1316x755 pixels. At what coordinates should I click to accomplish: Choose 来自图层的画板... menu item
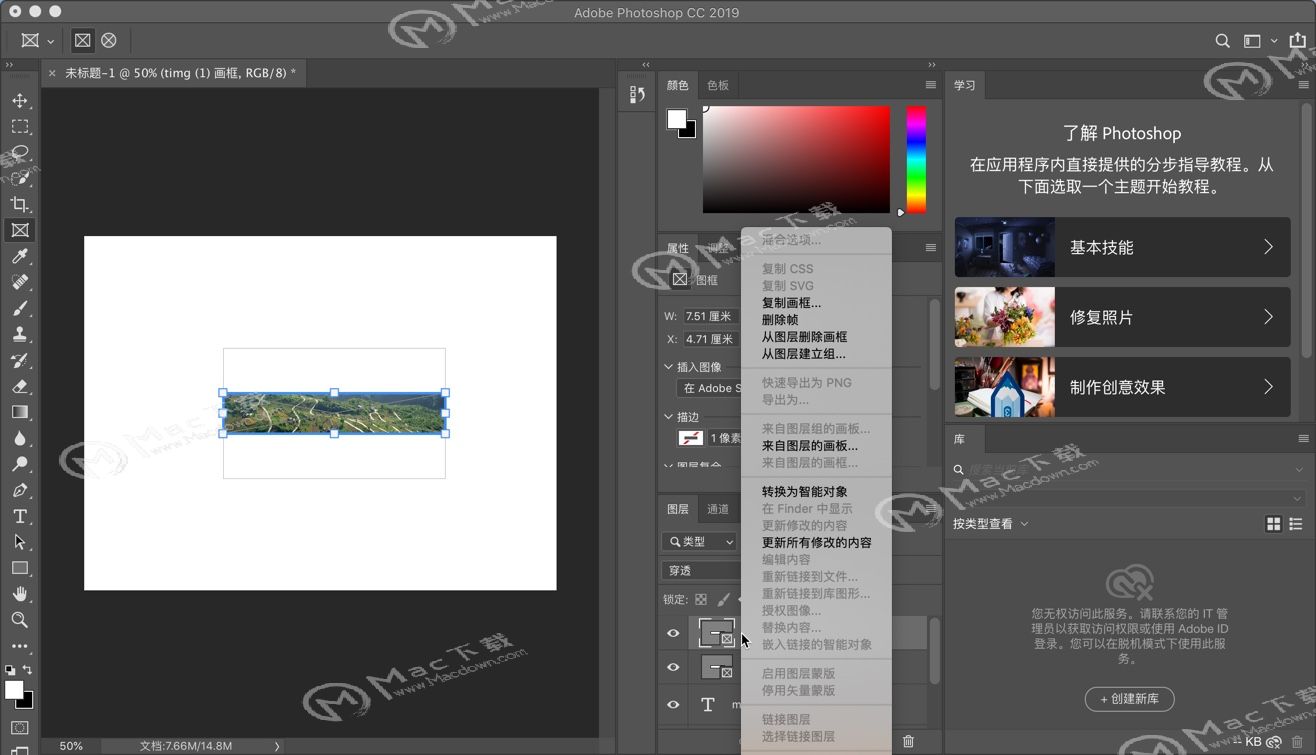coord(810,446)
